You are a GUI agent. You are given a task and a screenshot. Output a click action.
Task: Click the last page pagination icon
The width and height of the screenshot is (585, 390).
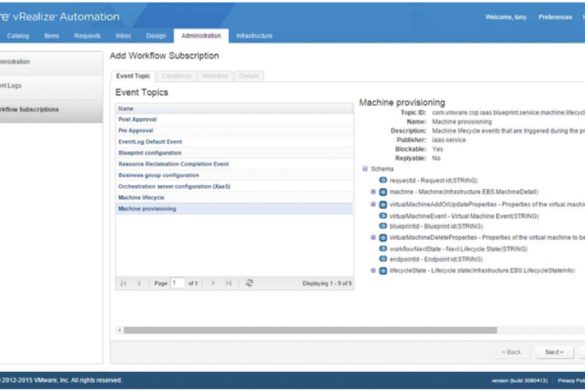(229, 283)
